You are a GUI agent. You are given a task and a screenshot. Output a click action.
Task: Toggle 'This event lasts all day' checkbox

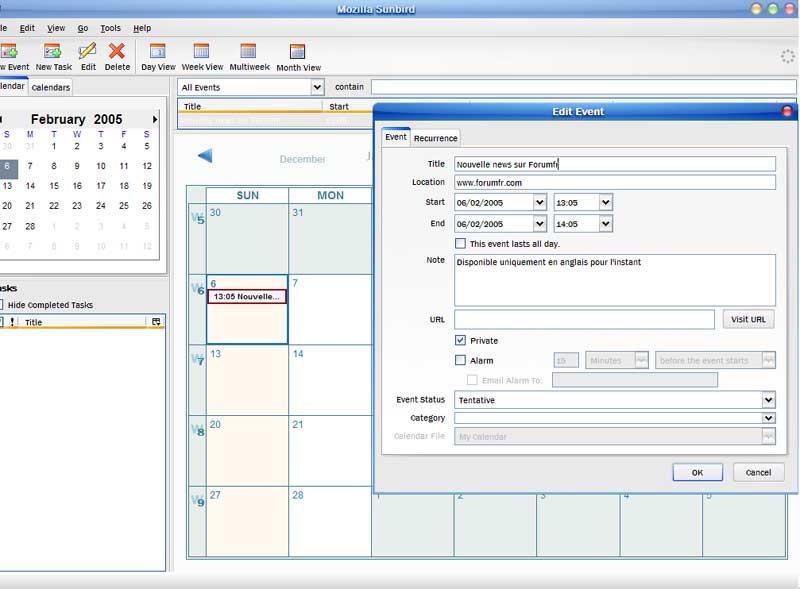coord(460,243)
